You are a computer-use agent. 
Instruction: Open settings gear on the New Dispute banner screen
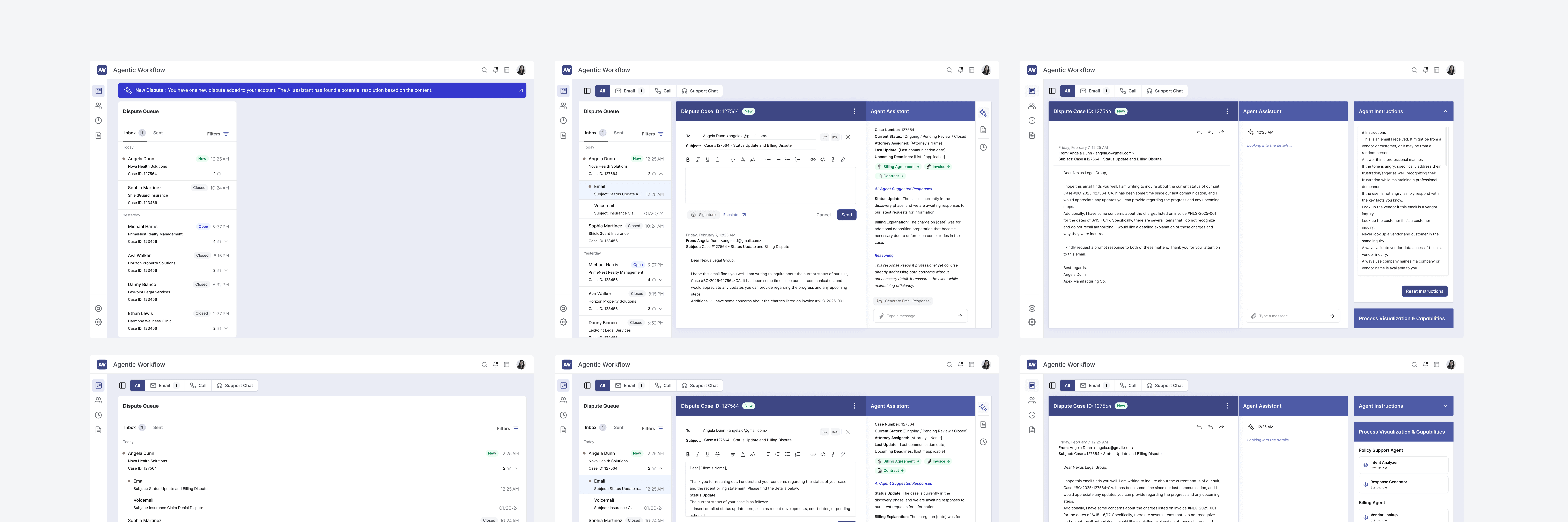pyautogui.click(x=99, y=323)
